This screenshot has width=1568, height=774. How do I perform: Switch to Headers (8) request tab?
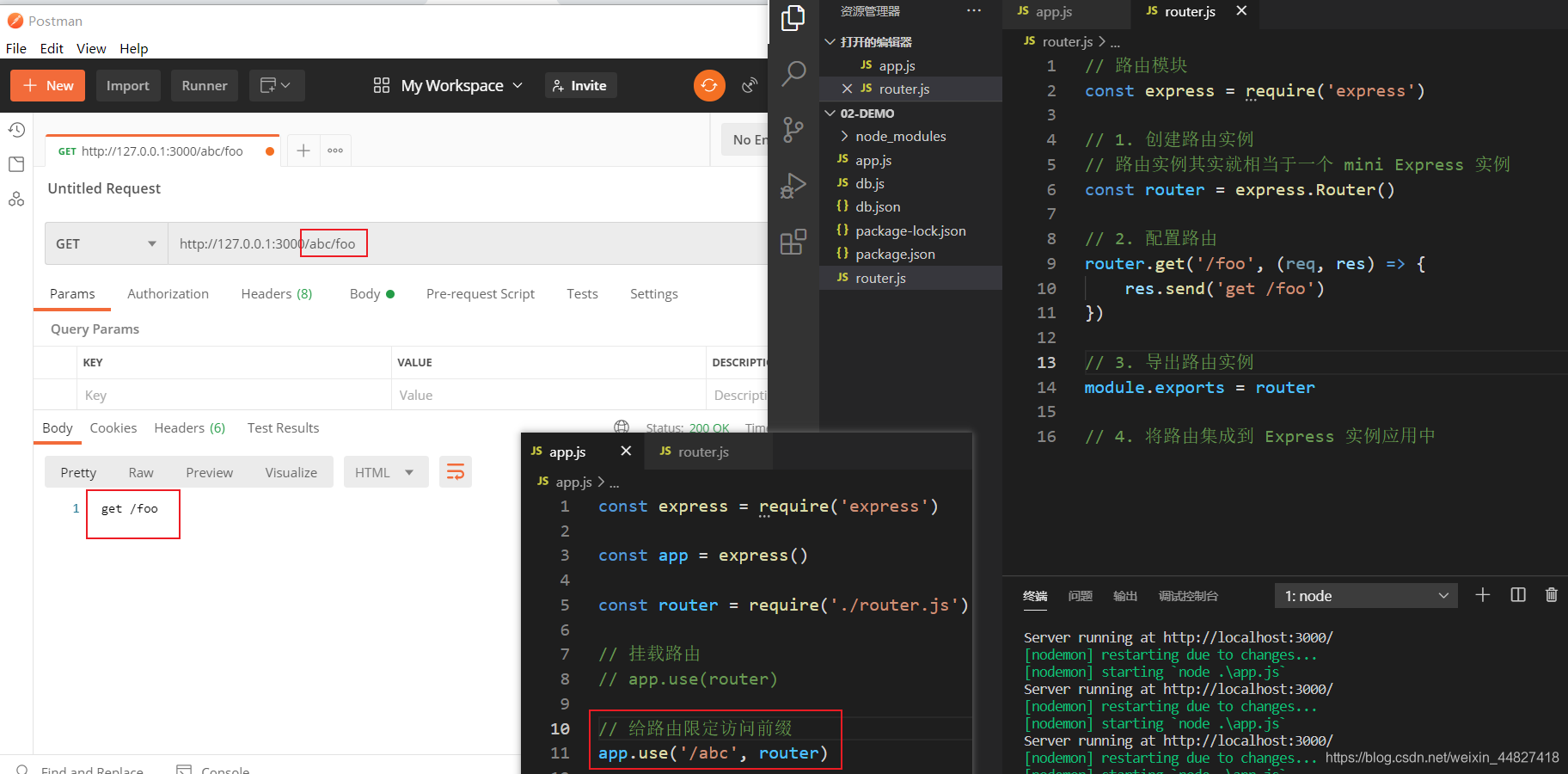276,293
